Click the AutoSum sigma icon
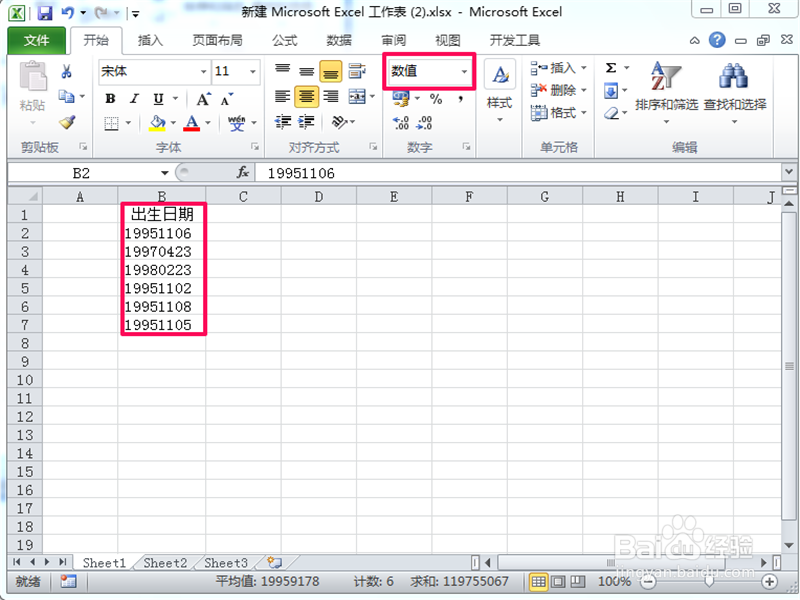This screenshot has width=800, height=600. point(611,68)
